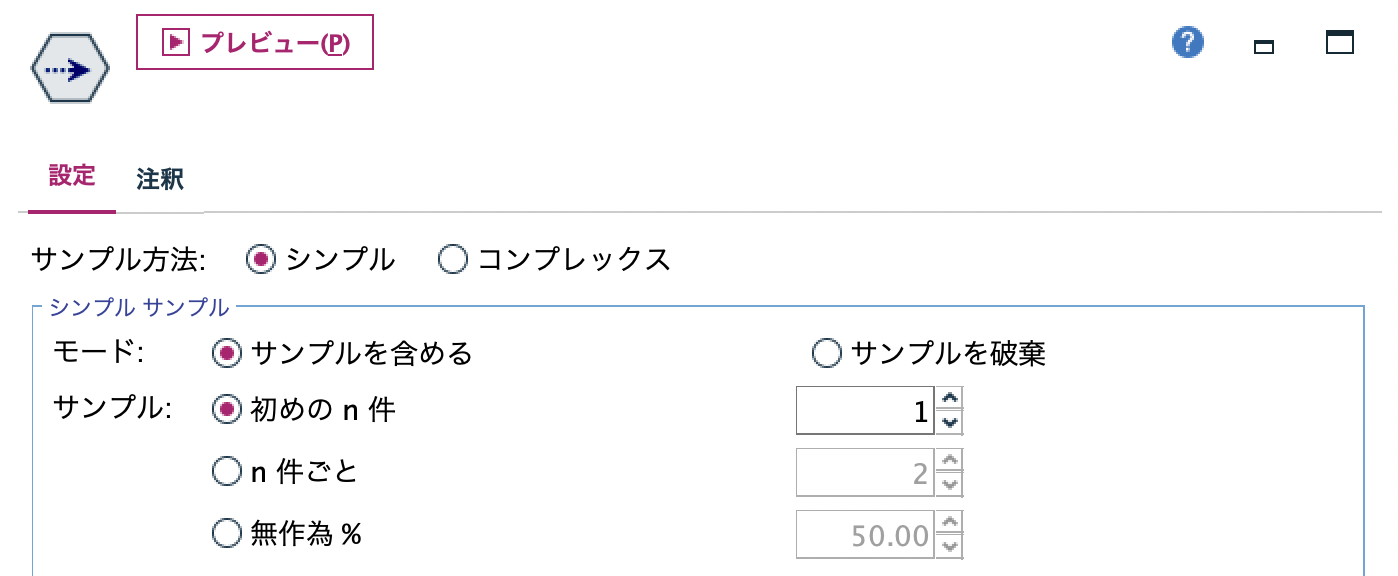Run プレビュー(P) to preview the data
Image resolution: width=1398 pixels, height=576 pixels.
(254, 42)
